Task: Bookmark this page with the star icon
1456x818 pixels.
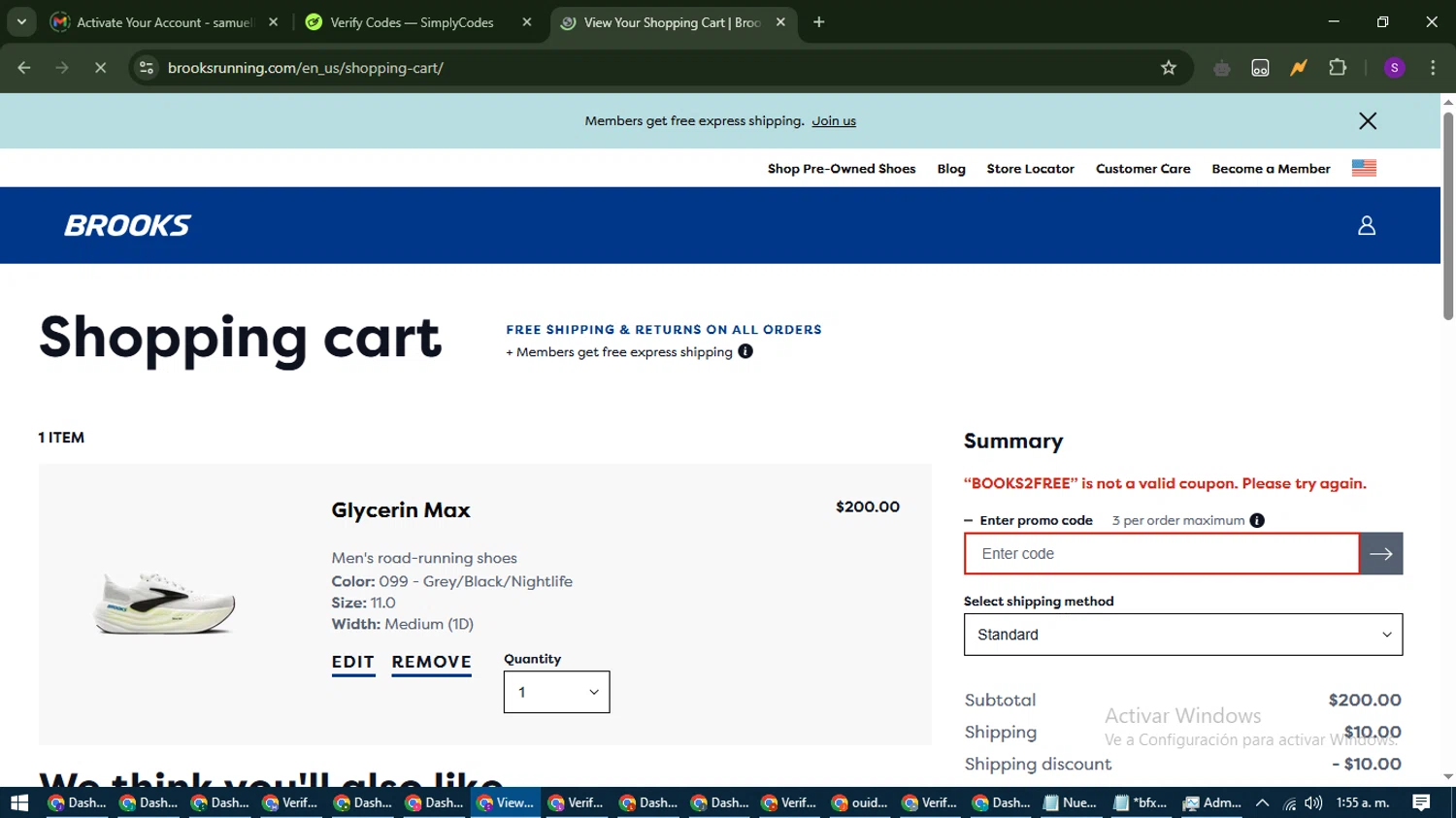Action: point(1169,67)
